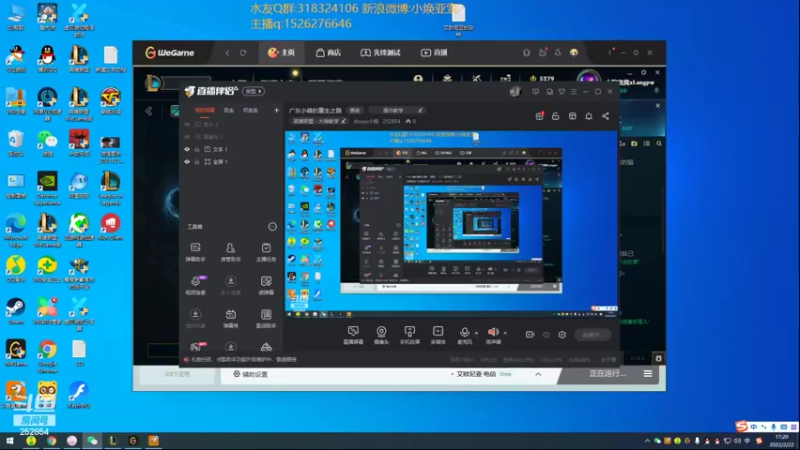Edit the 英雄联盟 category tag
This screenshot has height=450, width=800.
pyautogui.click(x=319, y=121)
